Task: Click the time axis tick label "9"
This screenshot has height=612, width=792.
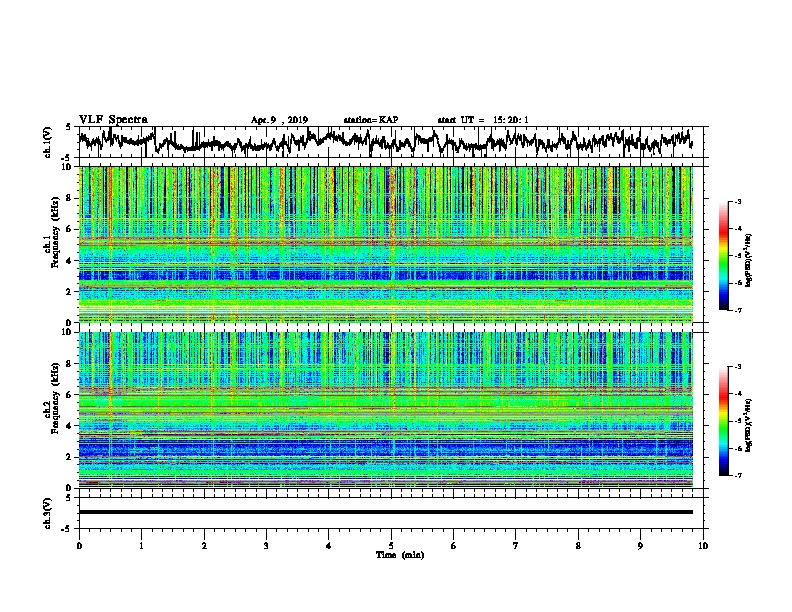Action: coord(640,546)
